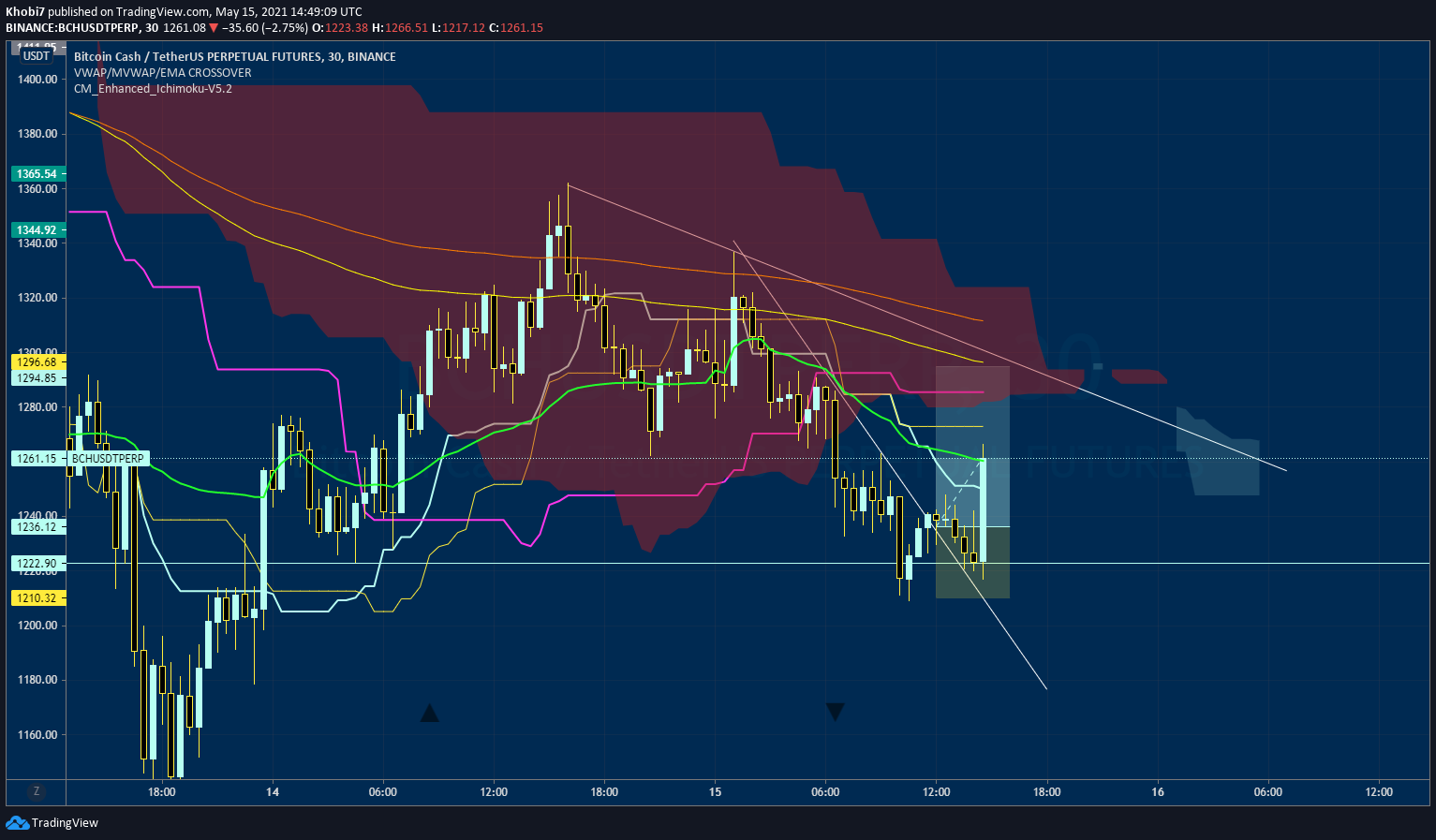
Task: Click the upward black triangle signal marker
Action: [x=429, y=714]
